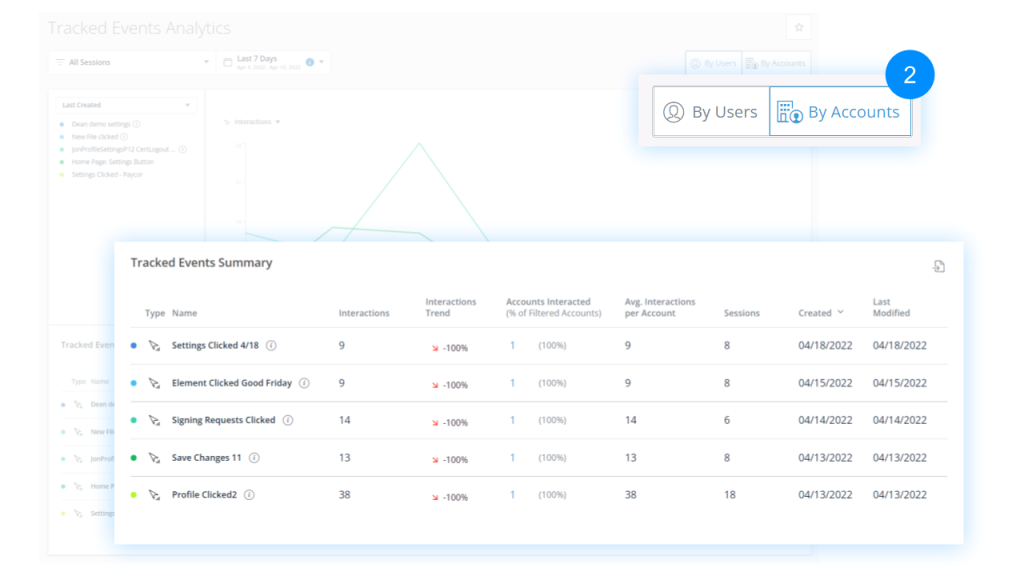This screenshot has height=576, width=1024.
Task: Click info icon next to Settings Clicked 4/18
Action: tap(271, 346)
